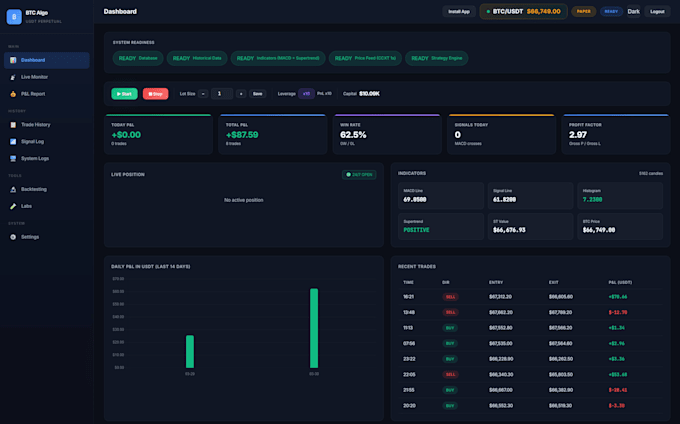
Task: Open the Live Monitor page
Action: [x=47, y=77]
